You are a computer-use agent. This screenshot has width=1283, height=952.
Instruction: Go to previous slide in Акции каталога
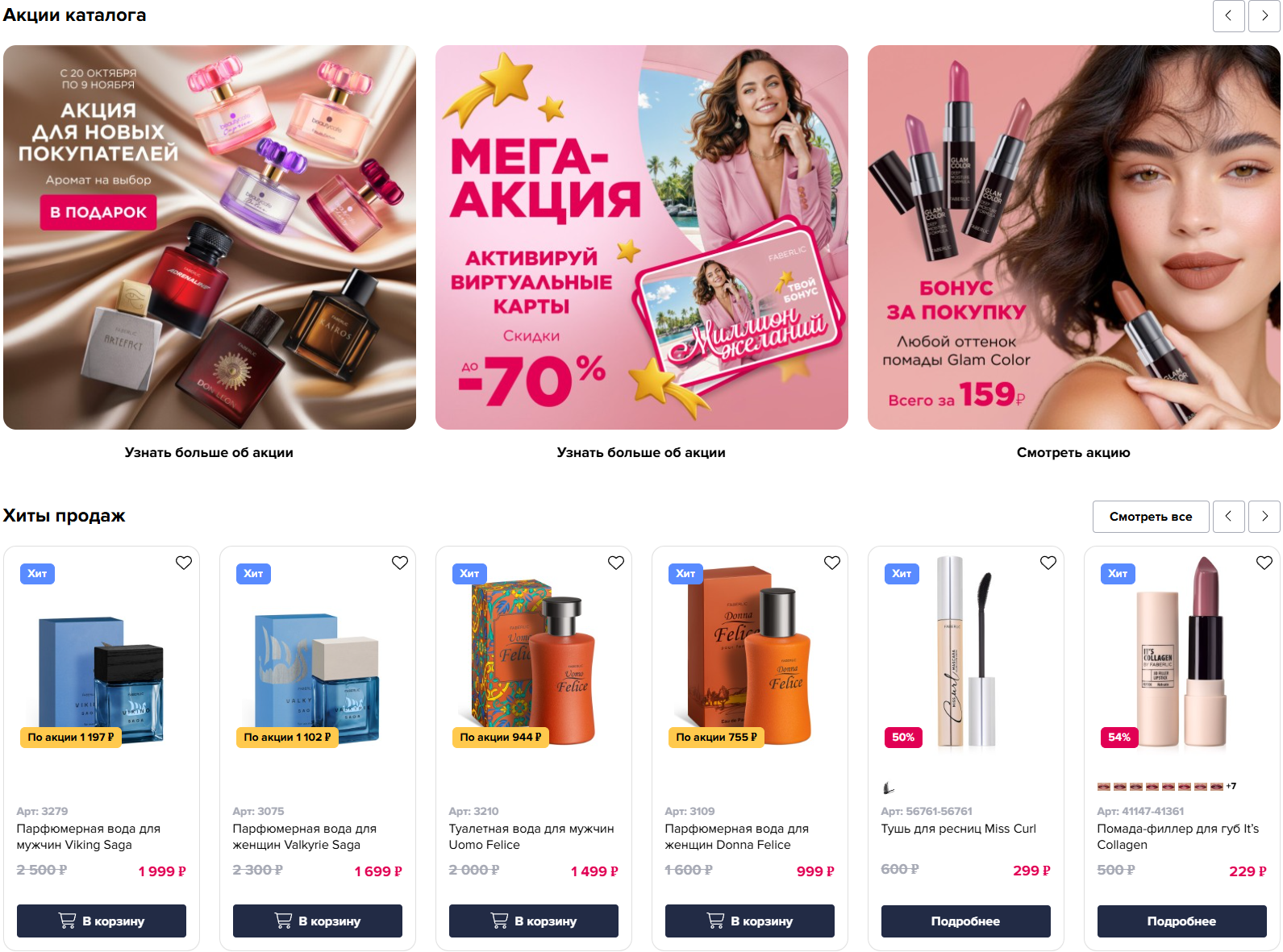pos(1229,16)
